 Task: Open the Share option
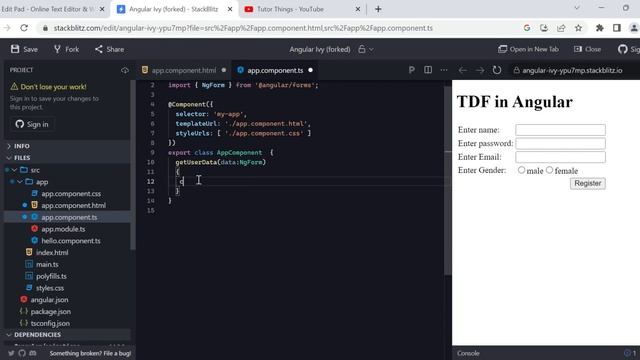[x=109, y=49]
